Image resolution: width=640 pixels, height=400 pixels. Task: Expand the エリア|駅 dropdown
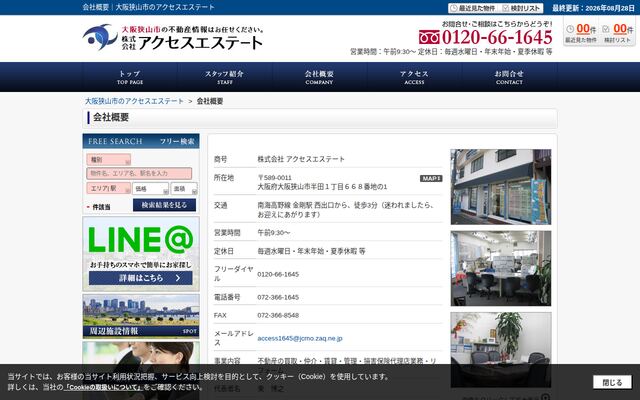point(109,188)
